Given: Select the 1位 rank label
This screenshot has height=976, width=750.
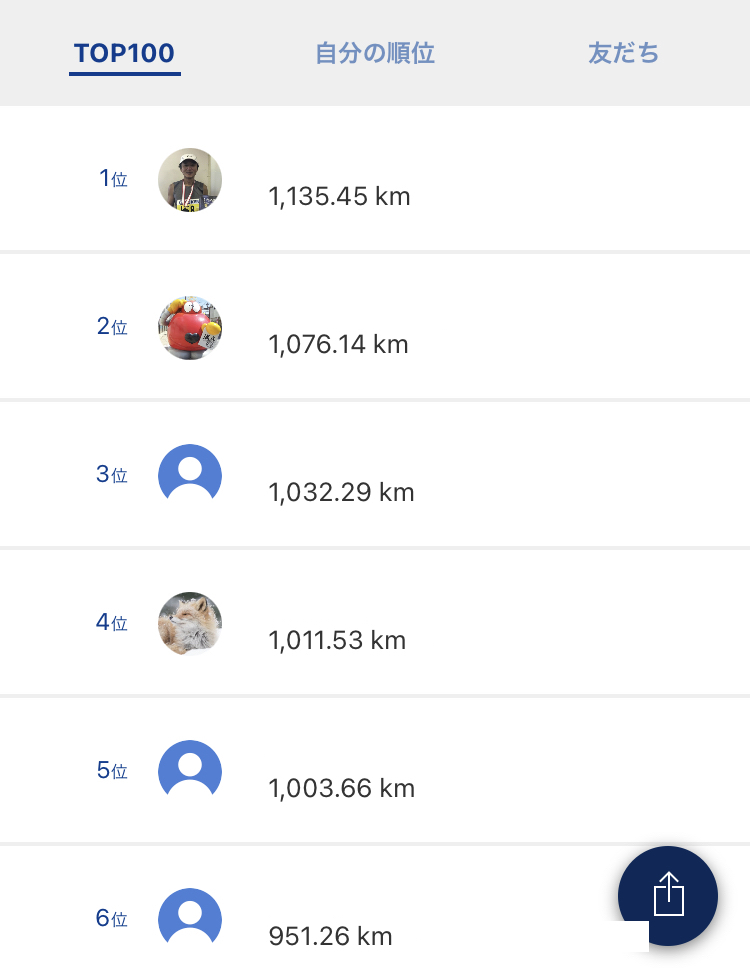Looking at the screenshot, I should click(x=113, y=179).
